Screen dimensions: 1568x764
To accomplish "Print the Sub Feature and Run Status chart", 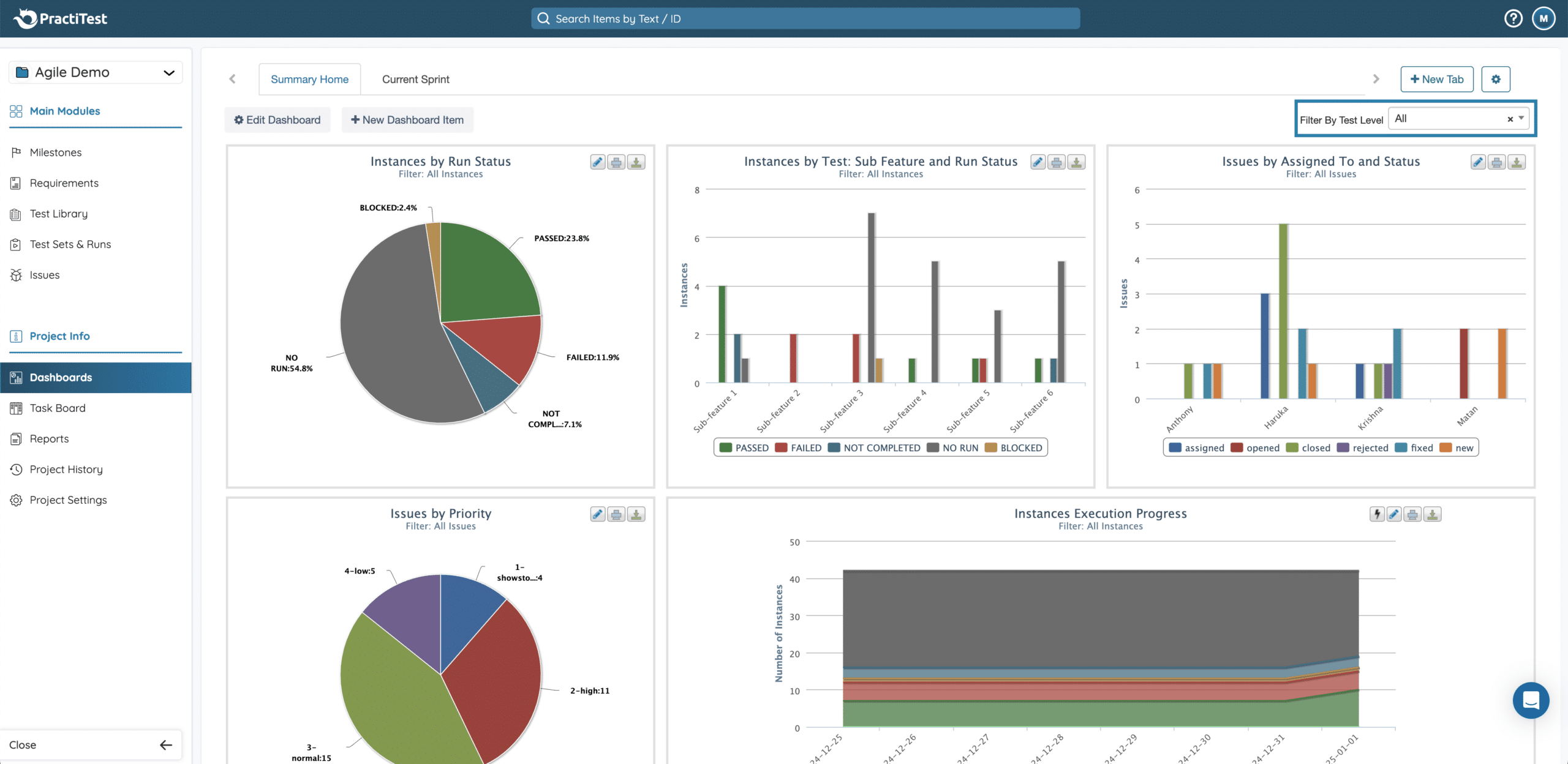I will [1057, 162].
